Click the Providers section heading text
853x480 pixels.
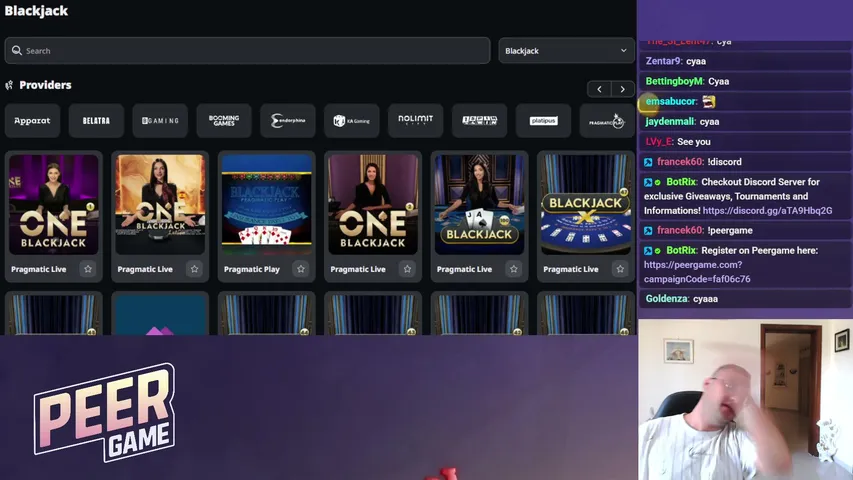[45, 85]
